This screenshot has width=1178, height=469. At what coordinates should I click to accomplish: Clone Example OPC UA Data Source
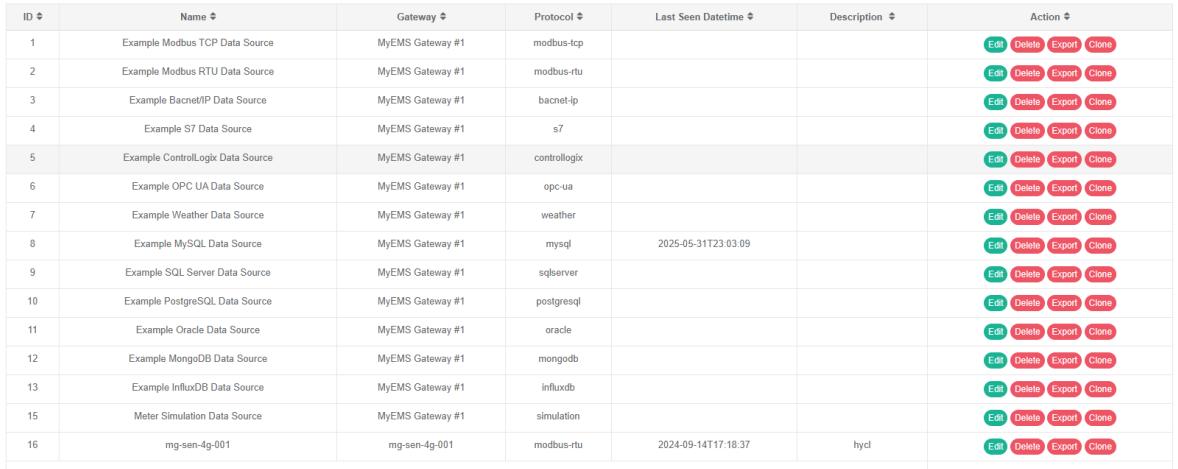point(1100,187)
